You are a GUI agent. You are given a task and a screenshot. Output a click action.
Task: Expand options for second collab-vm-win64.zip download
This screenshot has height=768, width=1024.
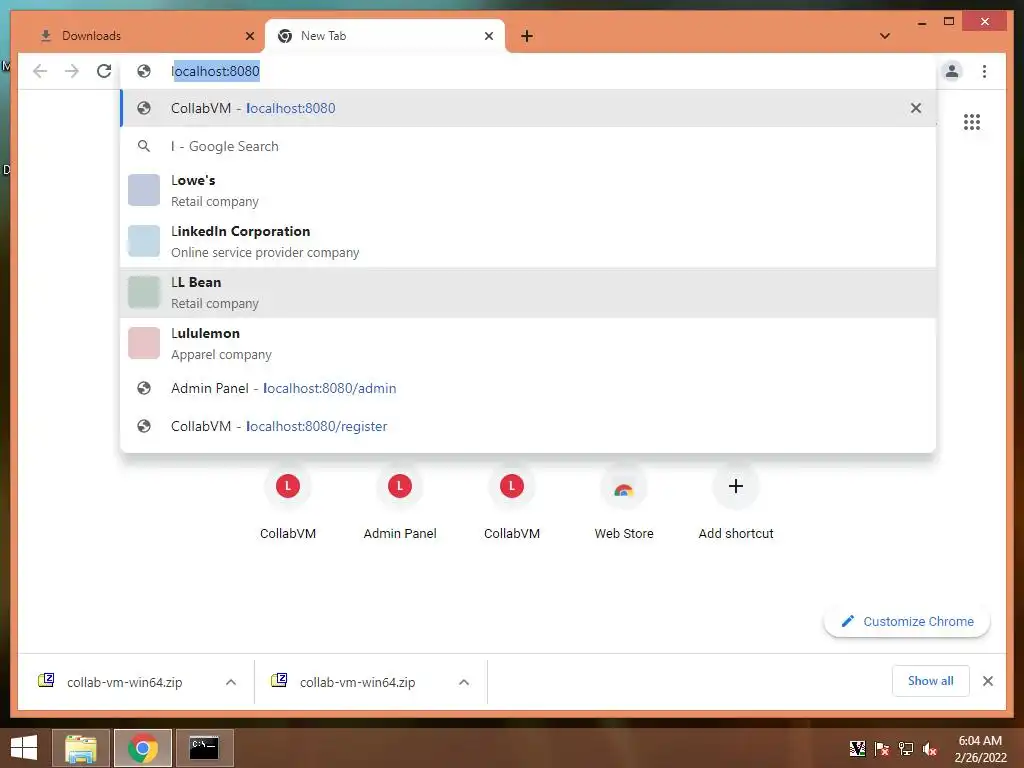[464, 682]
